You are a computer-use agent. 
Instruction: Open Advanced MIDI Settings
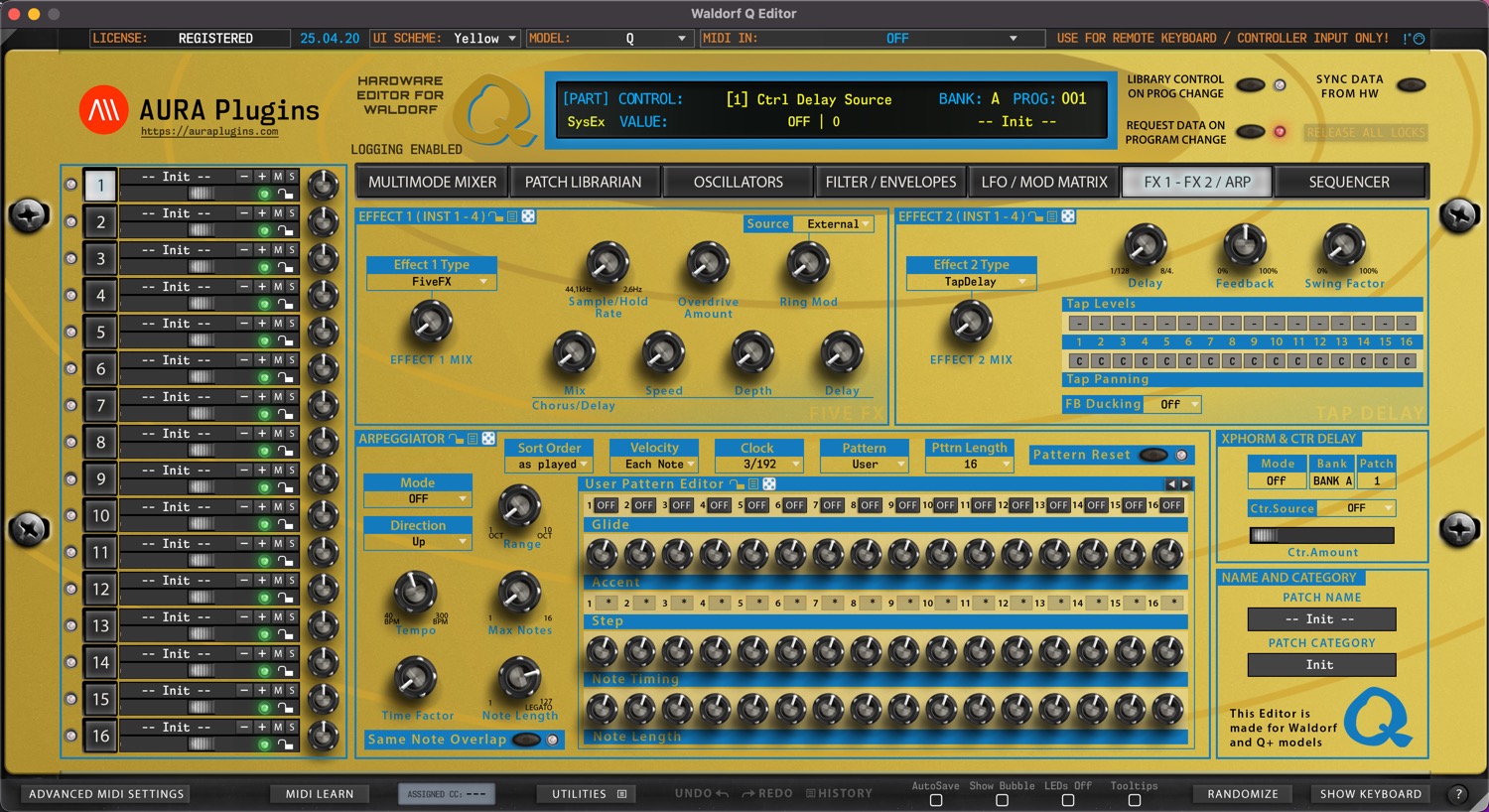point(106,794)
